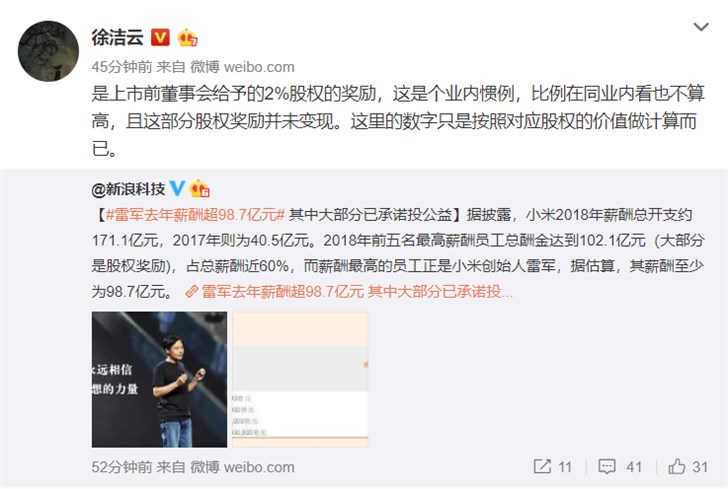Screen dimensions: 728x489
Task: Open the bottom 微博 weibo.com source link
Action: point(242,467)
